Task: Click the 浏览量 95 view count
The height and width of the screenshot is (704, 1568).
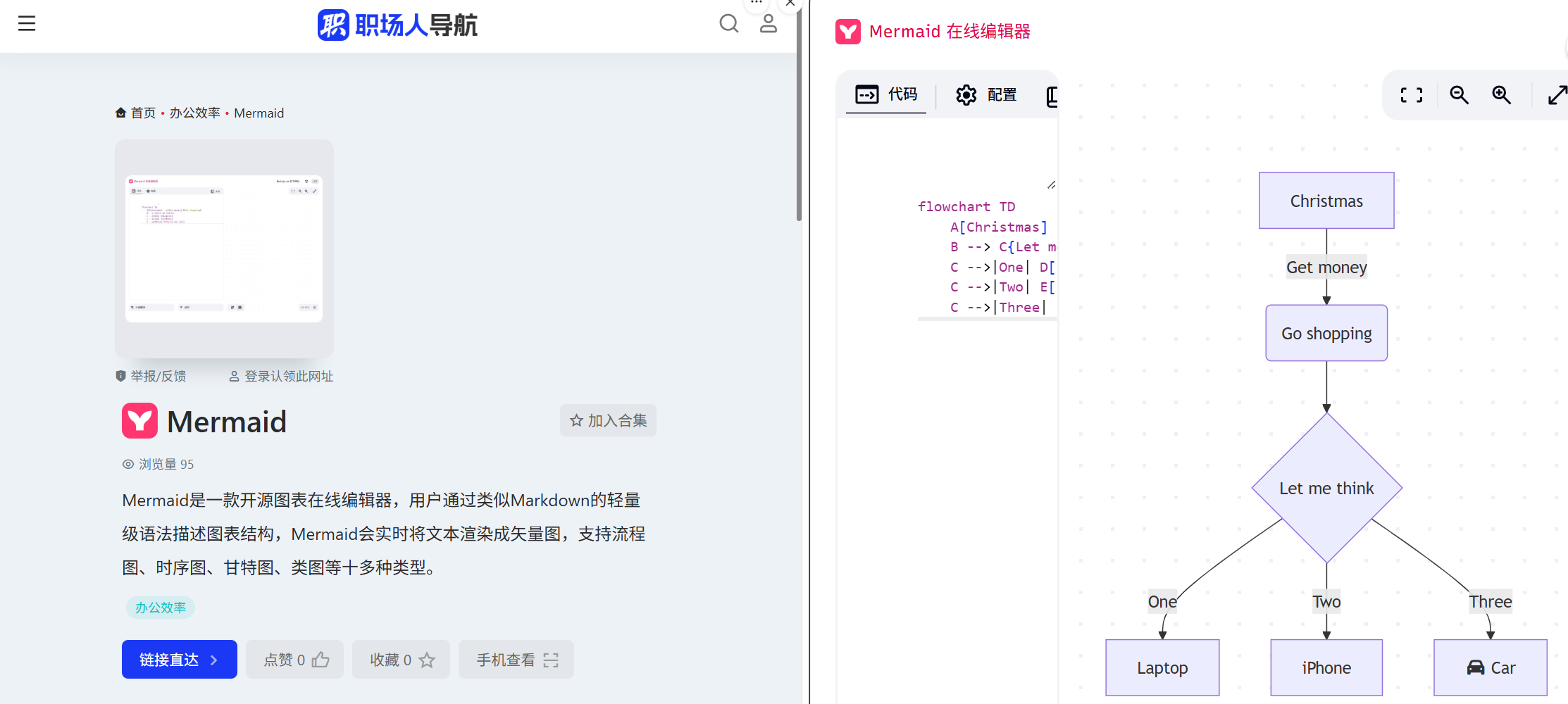Action: pos(158,465)
